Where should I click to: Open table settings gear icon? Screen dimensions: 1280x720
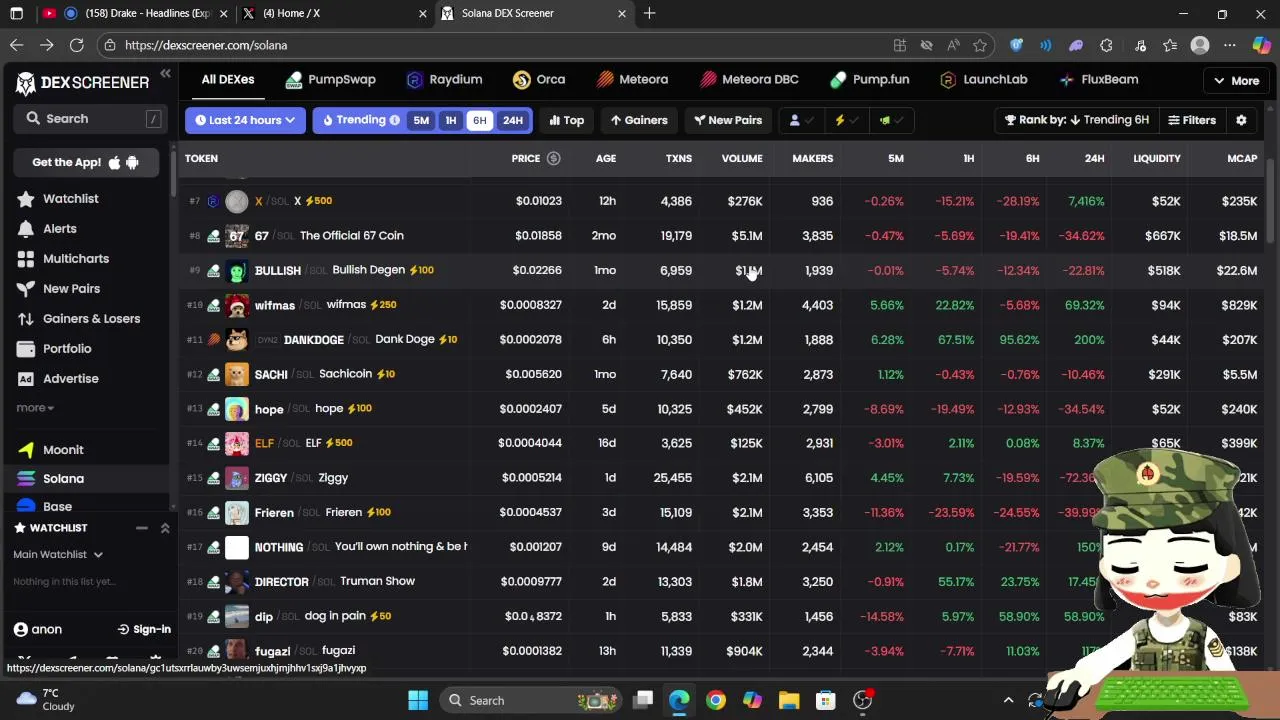(1241, 120)
